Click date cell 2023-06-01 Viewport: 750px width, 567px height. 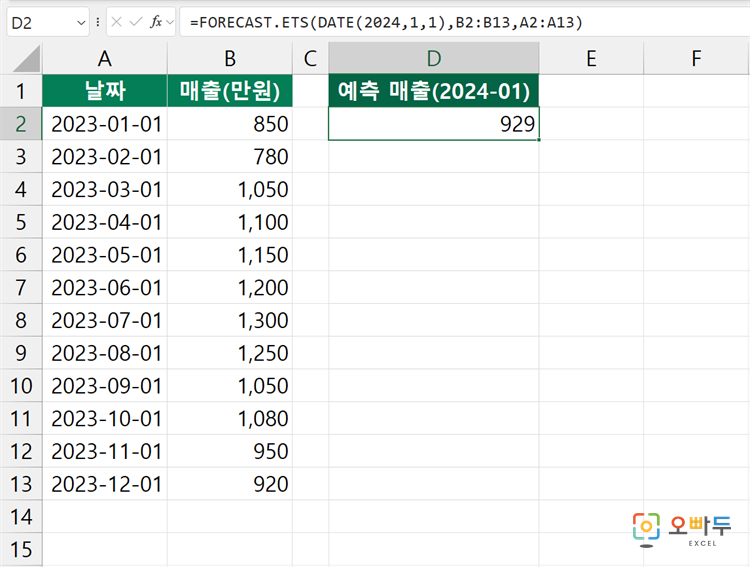coord(105,288)
